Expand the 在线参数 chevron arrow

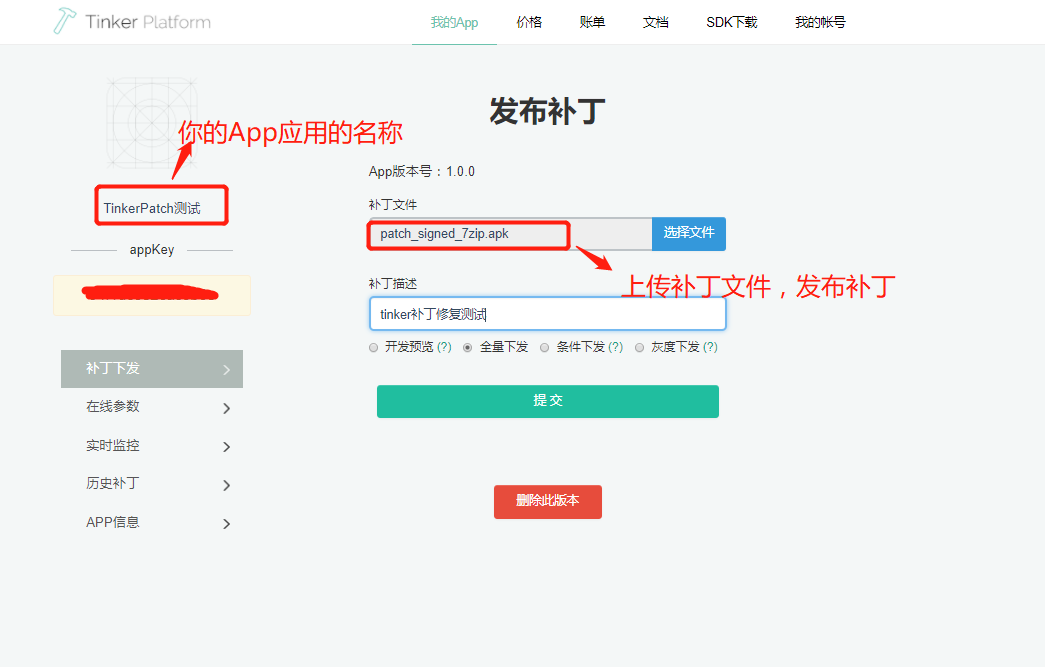click(227, 408)
